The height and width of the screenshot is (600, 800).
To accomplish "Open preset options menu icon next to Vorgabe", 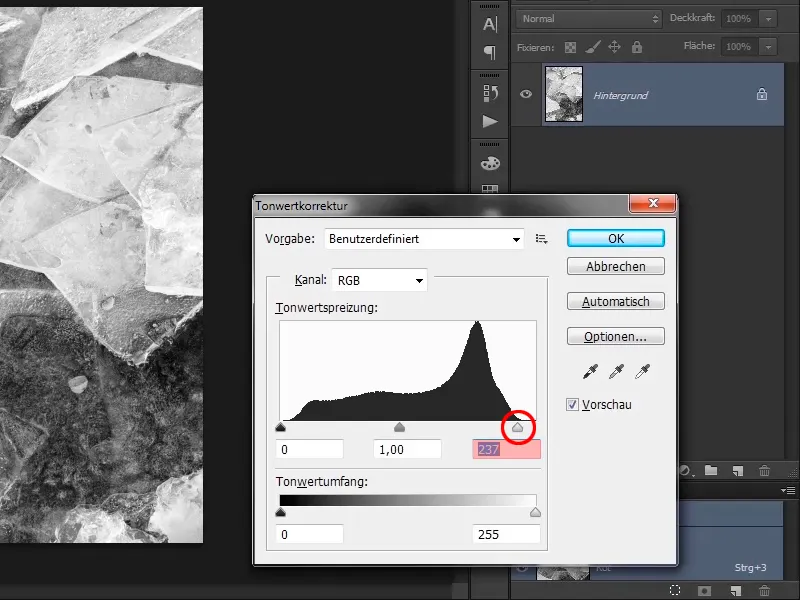I will tap(541, 239).
